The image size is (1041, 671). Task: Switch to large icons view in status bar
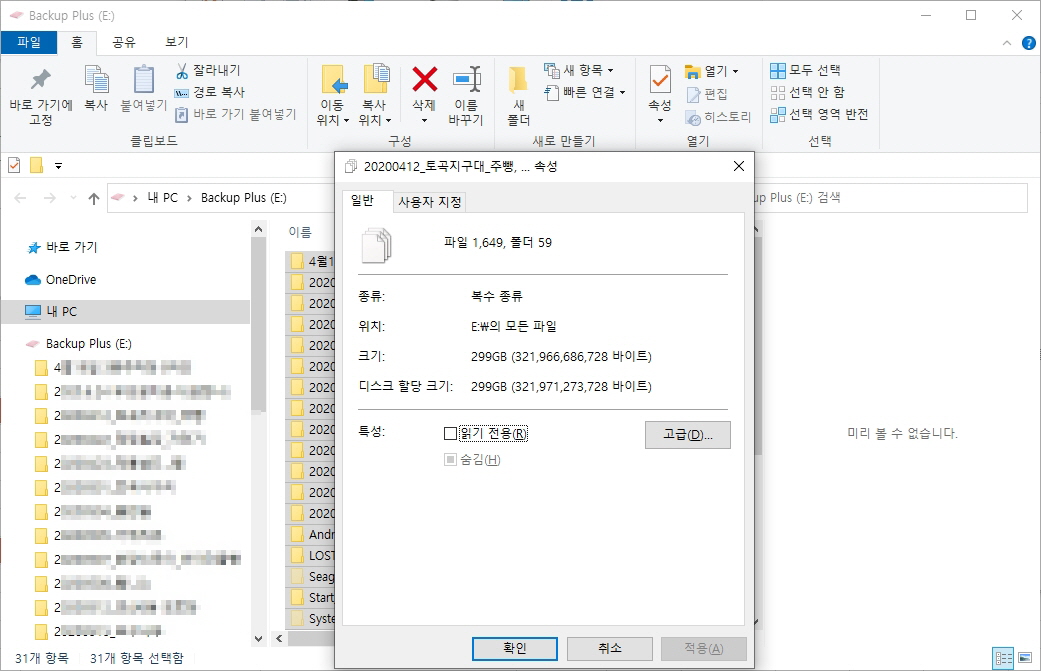tap(1025, 658)
